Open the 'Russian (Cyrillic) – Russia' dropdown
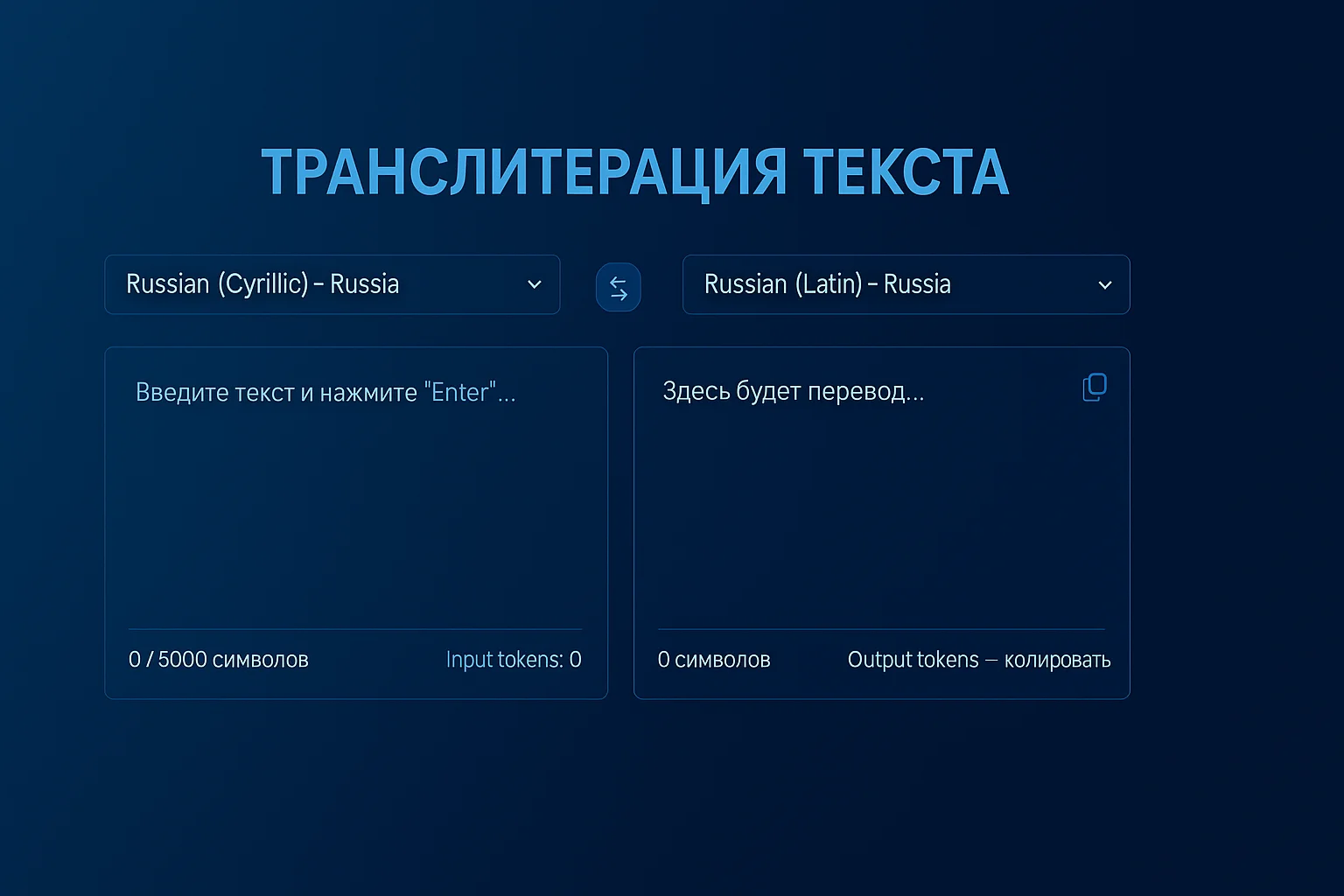Viewport: 1344px width, 896px height. (x=332, y=284)
